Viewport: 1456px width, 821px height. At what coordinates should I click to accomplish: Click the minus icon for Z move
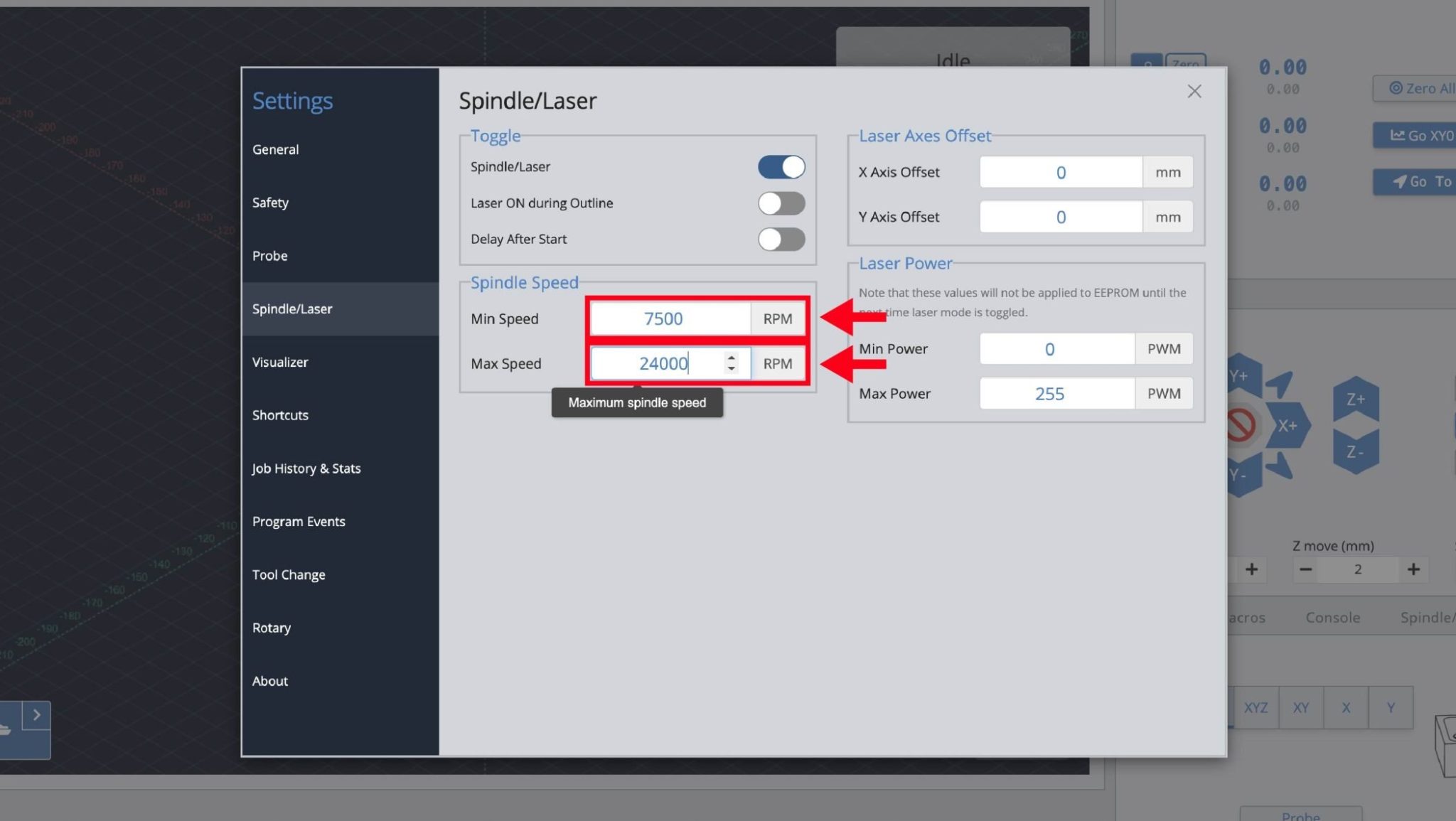coord(1305,569)
